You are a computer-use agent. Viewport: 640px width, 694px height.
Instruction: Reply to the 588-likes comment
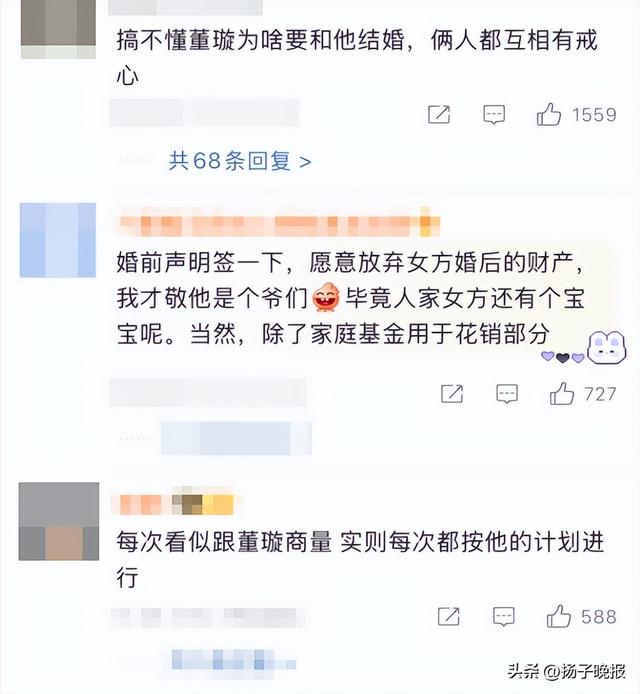point(503,616)
